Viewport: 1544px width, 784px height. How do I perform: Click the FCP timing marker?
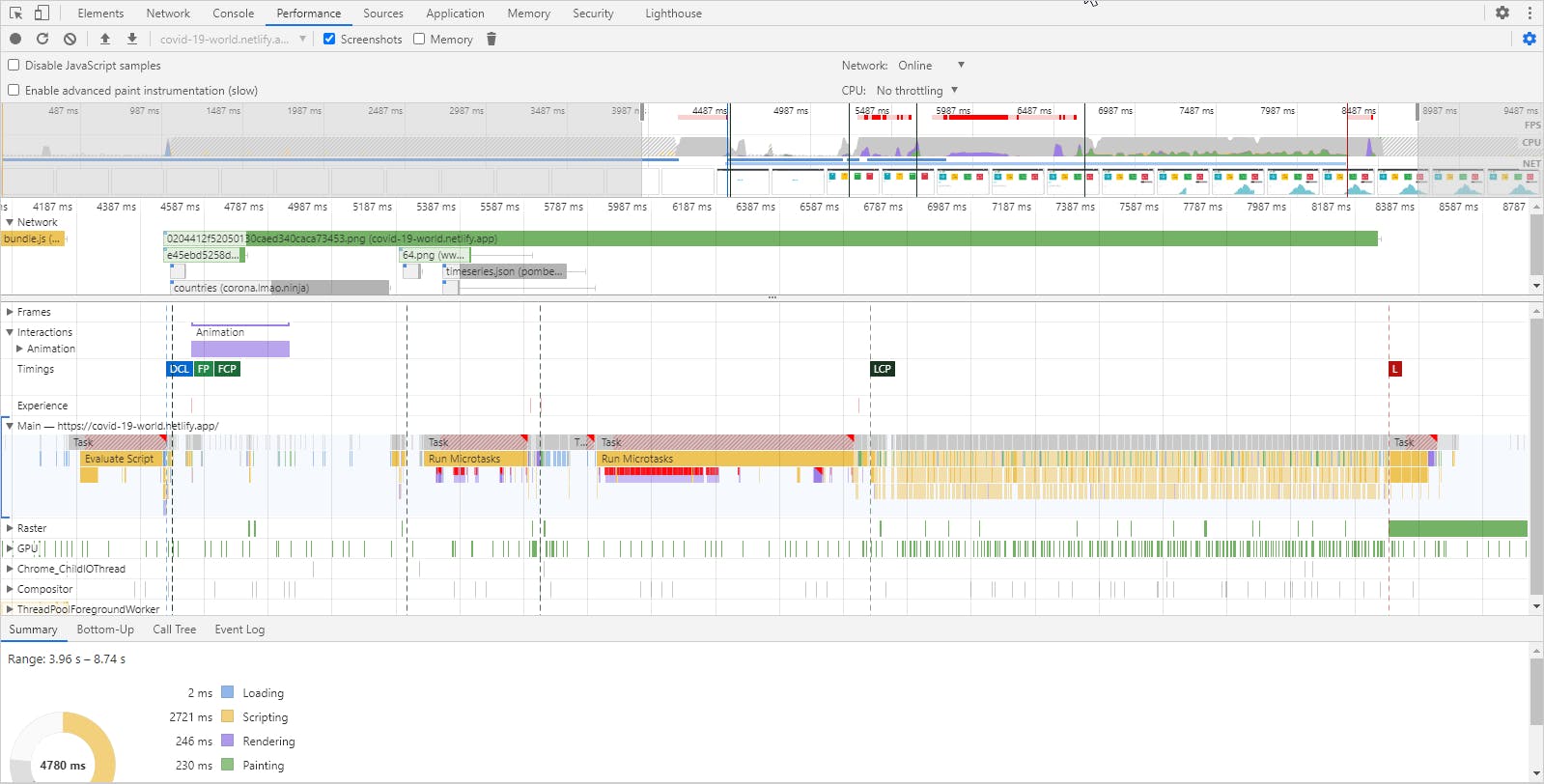coord(227,369)
